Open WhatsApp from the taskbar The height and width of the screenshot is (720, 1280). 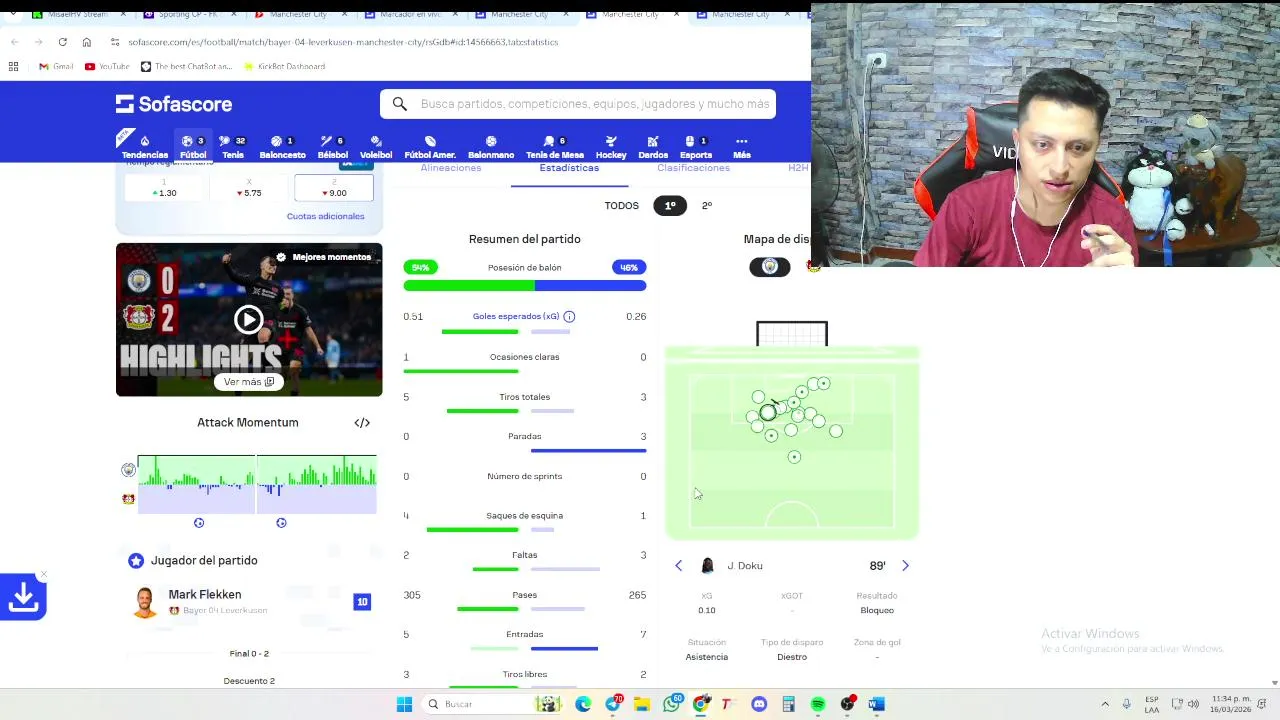671,704
